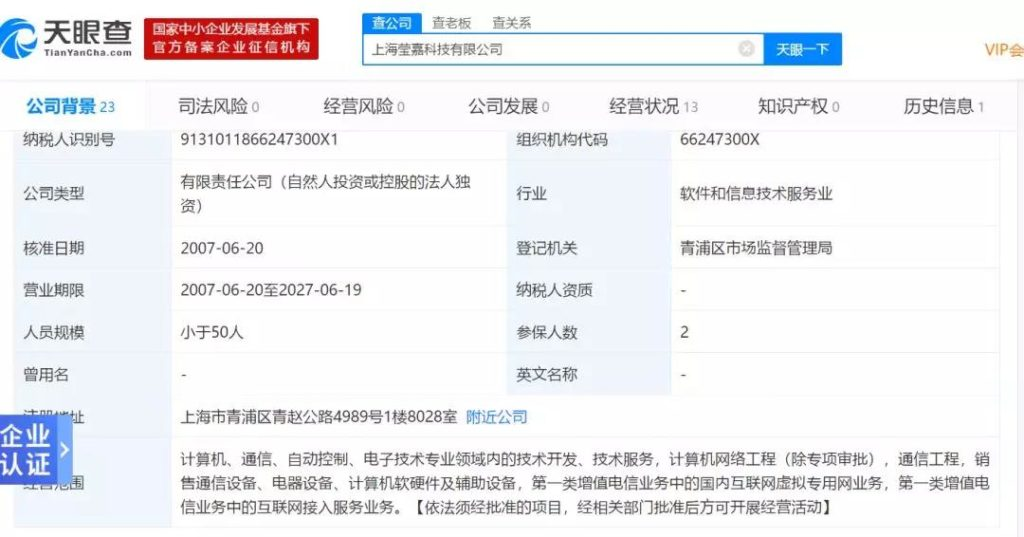This screenshot has width=1024, height=537.
Task: Select the 公司背景 tab
Action: (x=71, y=106)
